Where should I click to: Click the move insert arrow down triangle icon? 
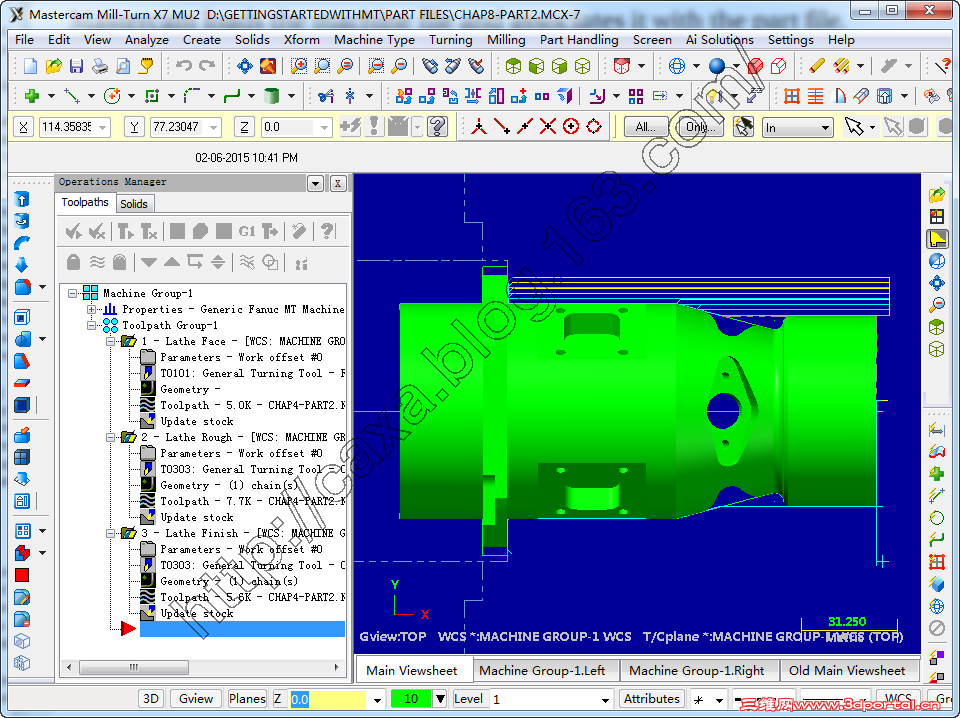148,263
